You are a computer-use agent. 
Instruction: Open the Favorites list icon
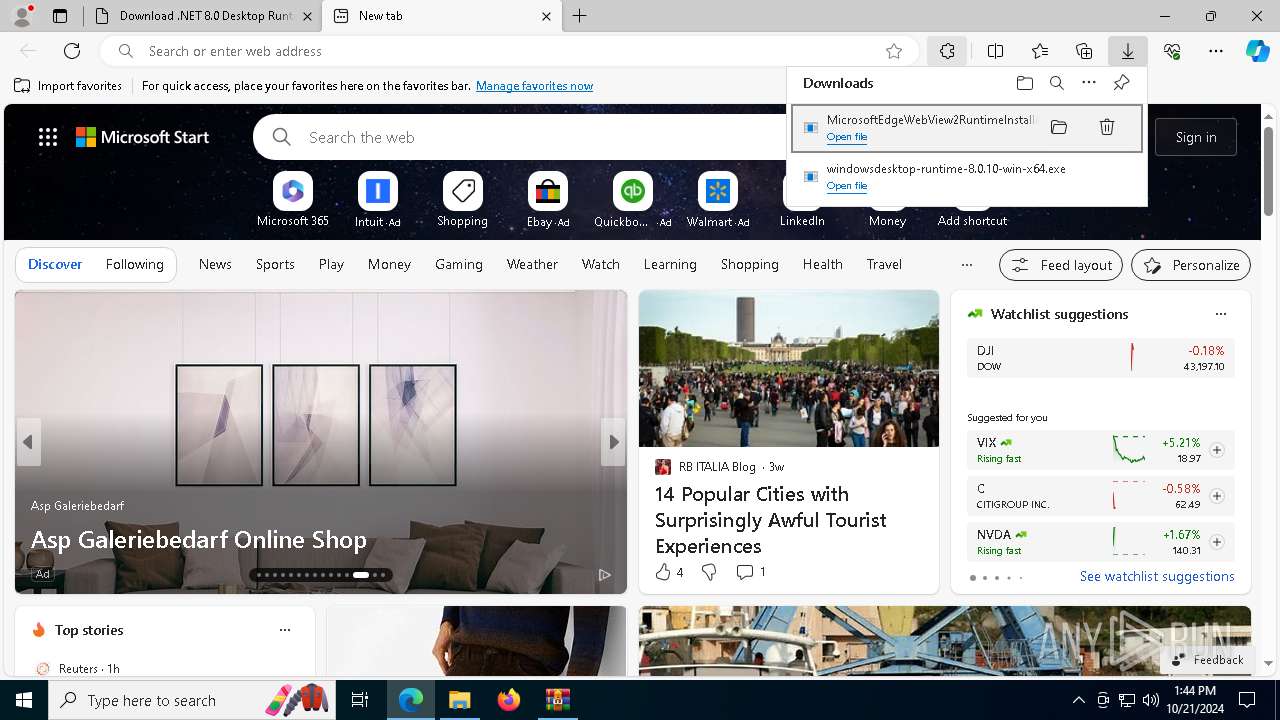(1040, 51)
